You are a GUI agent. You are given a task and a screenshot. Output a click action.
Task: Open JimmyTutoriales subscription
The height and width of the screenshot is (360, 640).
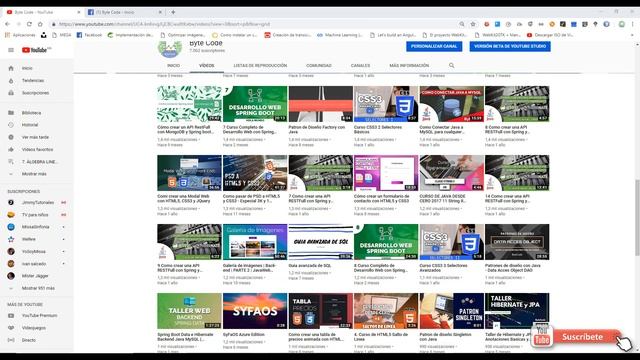pyautogui.click(x=37, y=202)
